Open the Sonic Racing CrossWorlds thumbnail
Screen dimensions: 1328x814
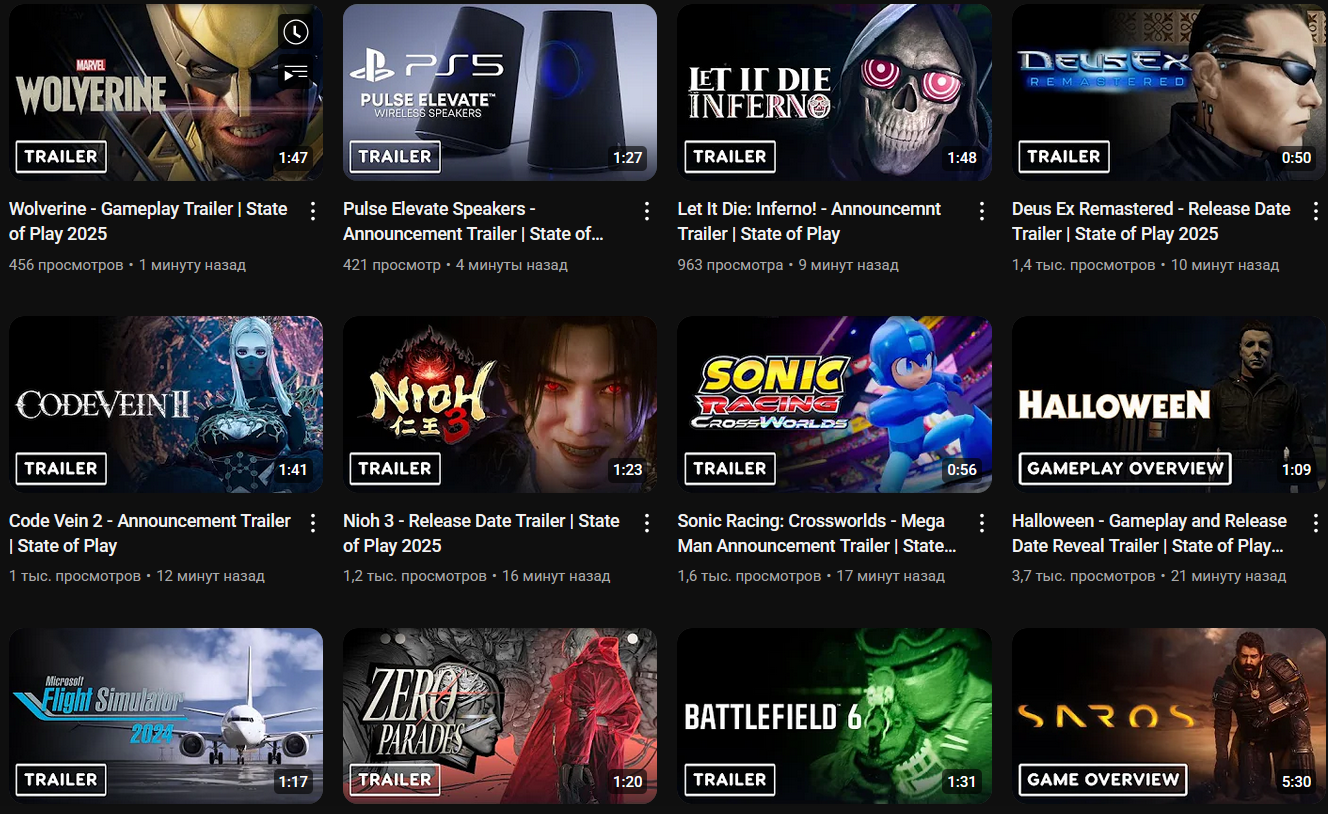[x=834, y=404]
